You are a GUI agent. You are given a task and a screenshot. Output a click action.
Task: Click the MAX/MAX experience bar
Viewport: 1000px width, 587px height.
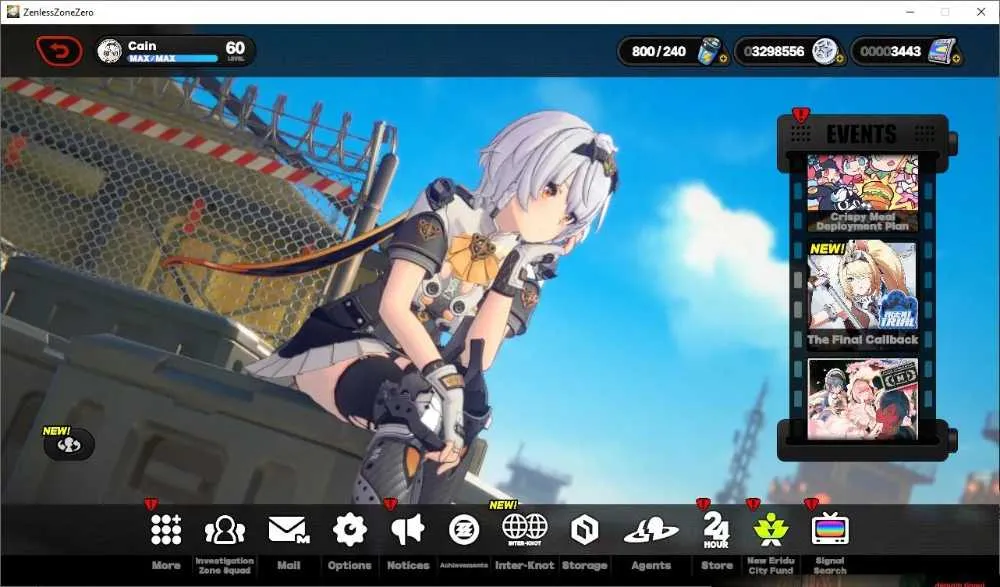(172, 59)
